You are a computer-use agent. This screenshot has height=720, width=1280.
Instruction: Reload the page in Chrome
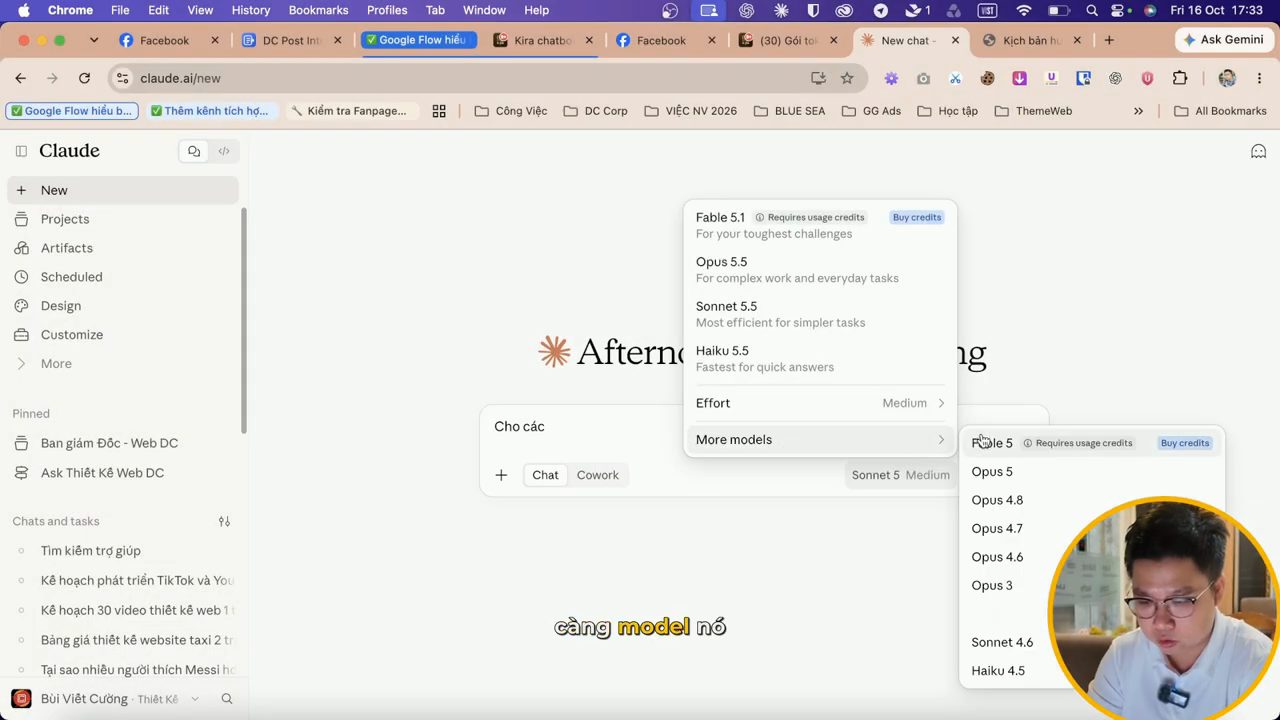[x=84, y=78]
